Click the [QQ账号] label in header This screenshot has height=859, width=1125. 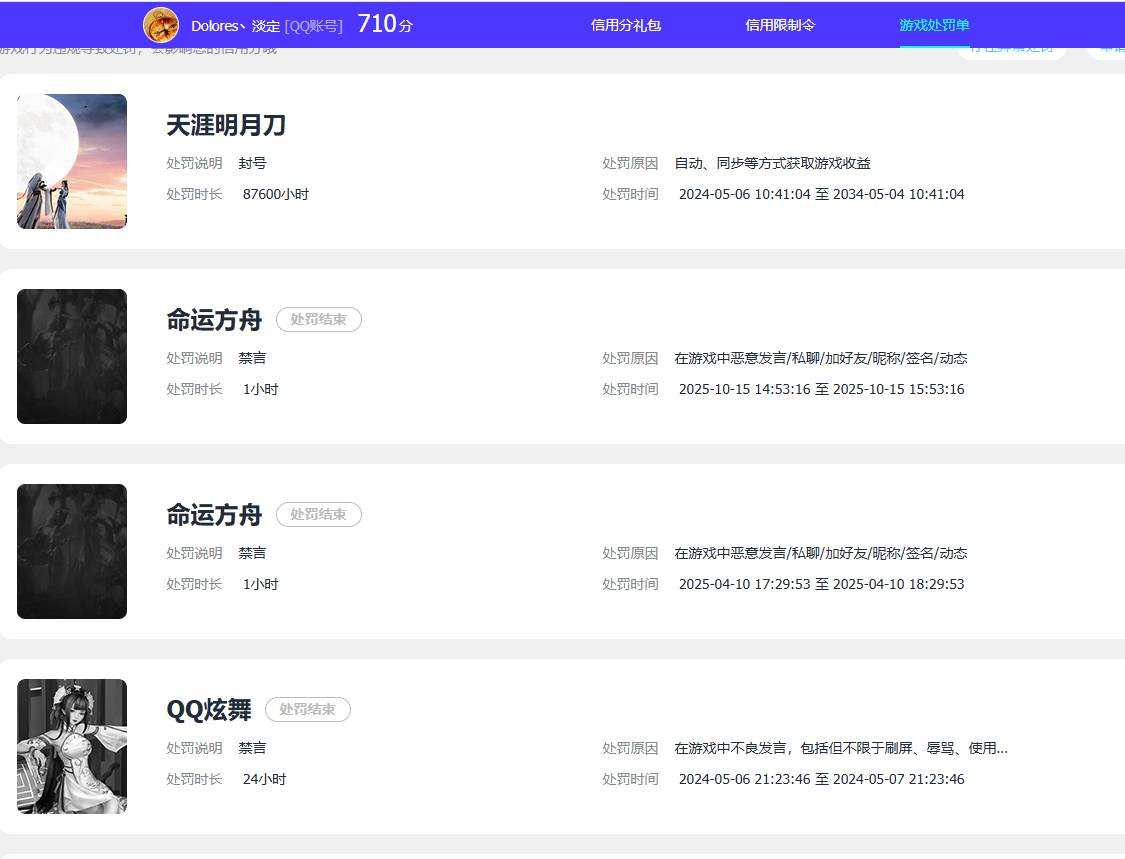(314, 27)
